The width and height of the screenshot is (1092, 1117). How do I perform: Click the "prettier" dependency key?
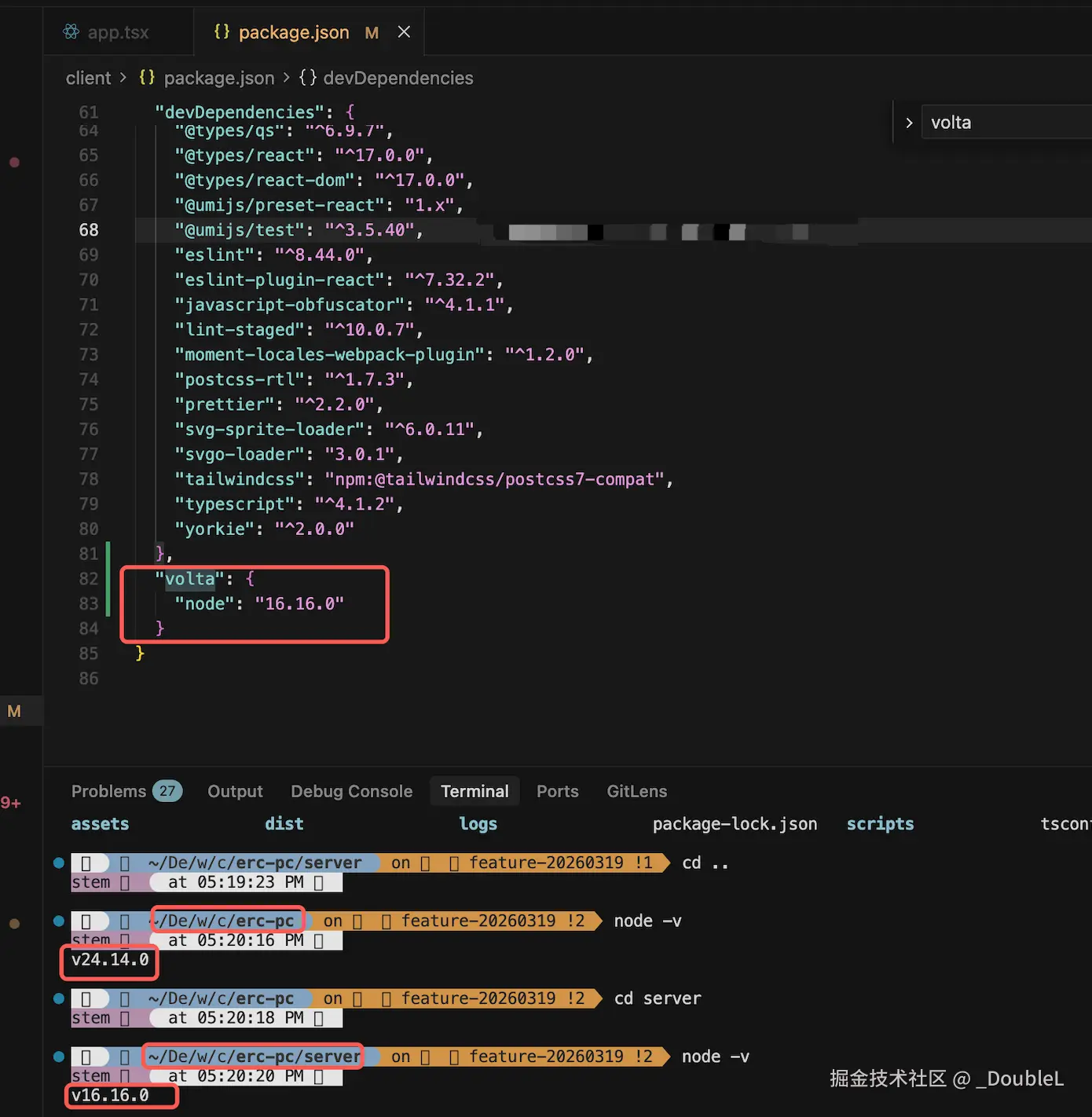pos(225,405)
